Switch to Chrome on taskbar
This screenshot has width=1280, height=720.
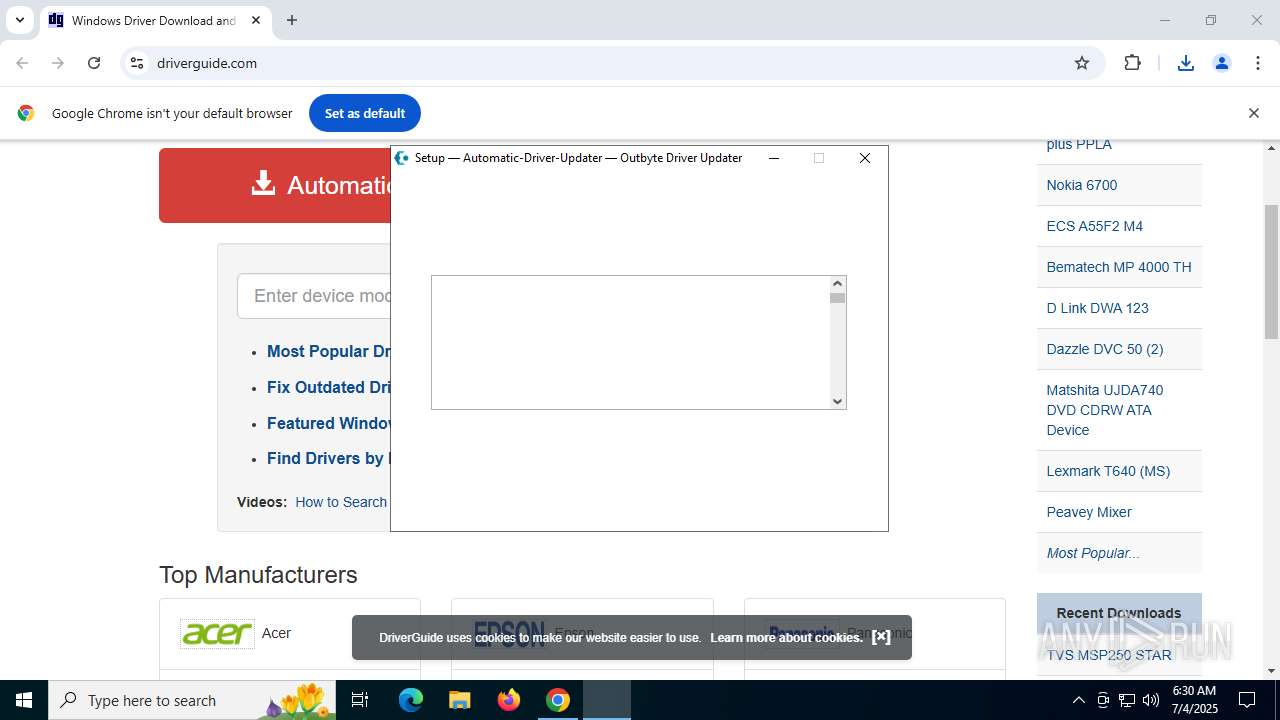click(558, 700)
